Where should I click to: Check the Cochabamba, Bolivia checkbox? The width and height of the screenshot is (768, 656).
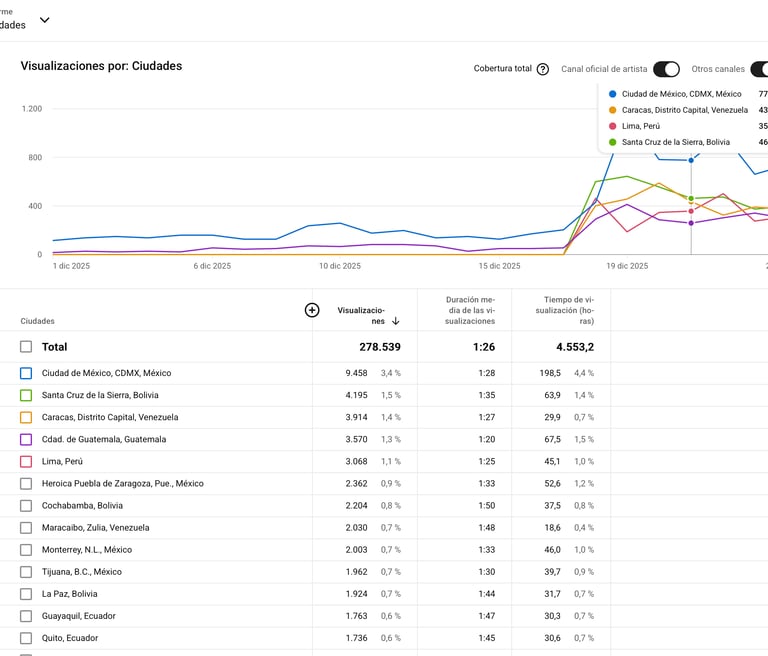tap(26, 505)
